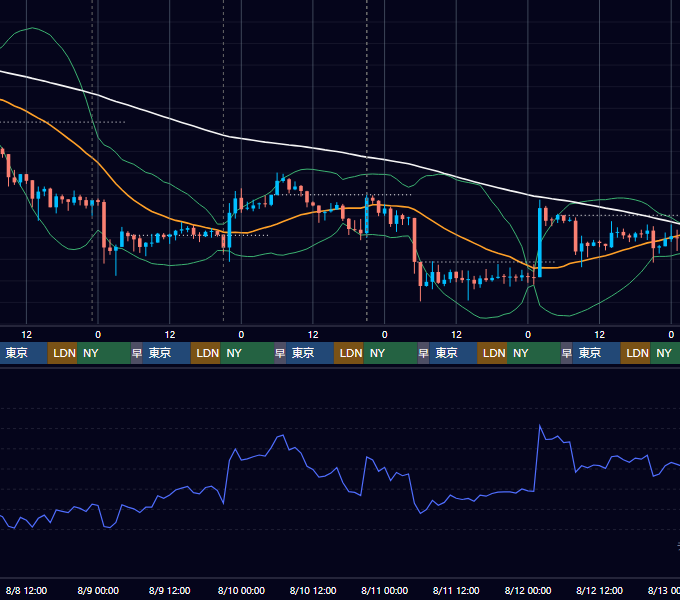Click the 8/10 12:00 date label
Screen dimensions: 680x600
[313, 590]
